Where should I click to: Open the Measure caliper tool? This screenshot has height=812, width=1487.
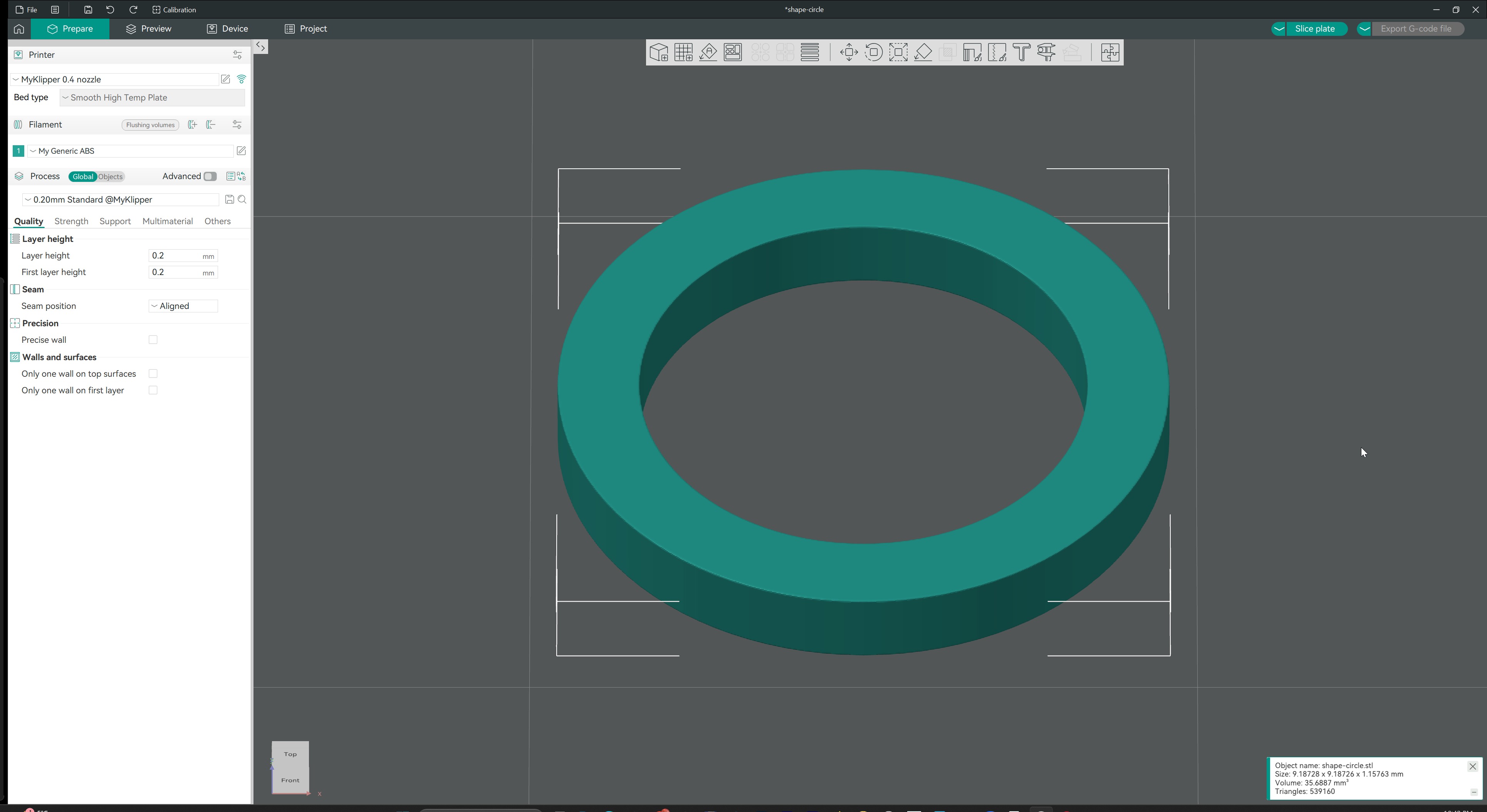[x=1046, y=52]
